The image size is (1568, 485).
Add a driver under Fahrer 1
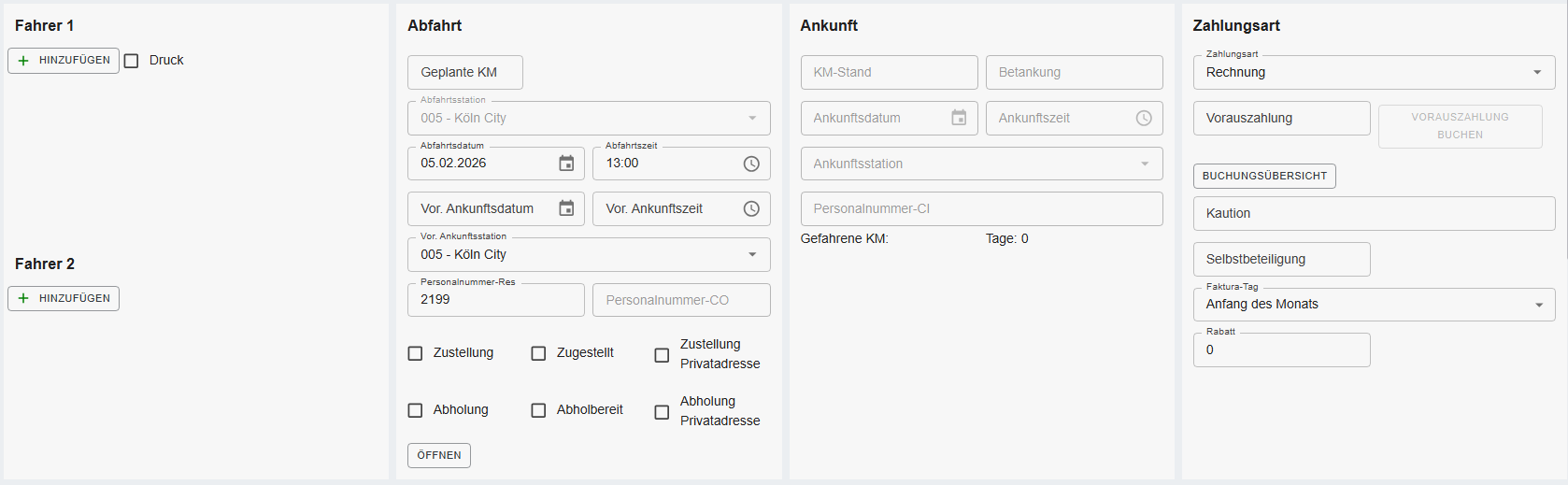pyautogui.click(x=64, y=60)
